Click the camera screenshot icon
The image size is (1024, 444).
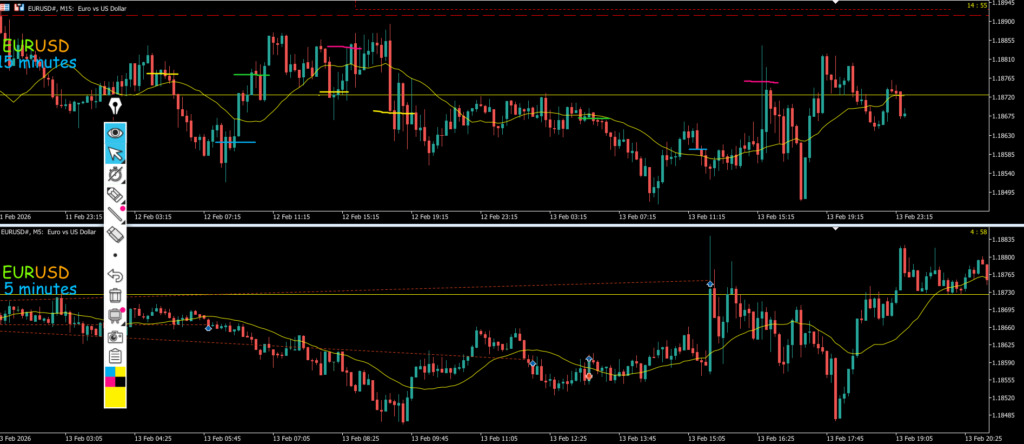point(116,336)
